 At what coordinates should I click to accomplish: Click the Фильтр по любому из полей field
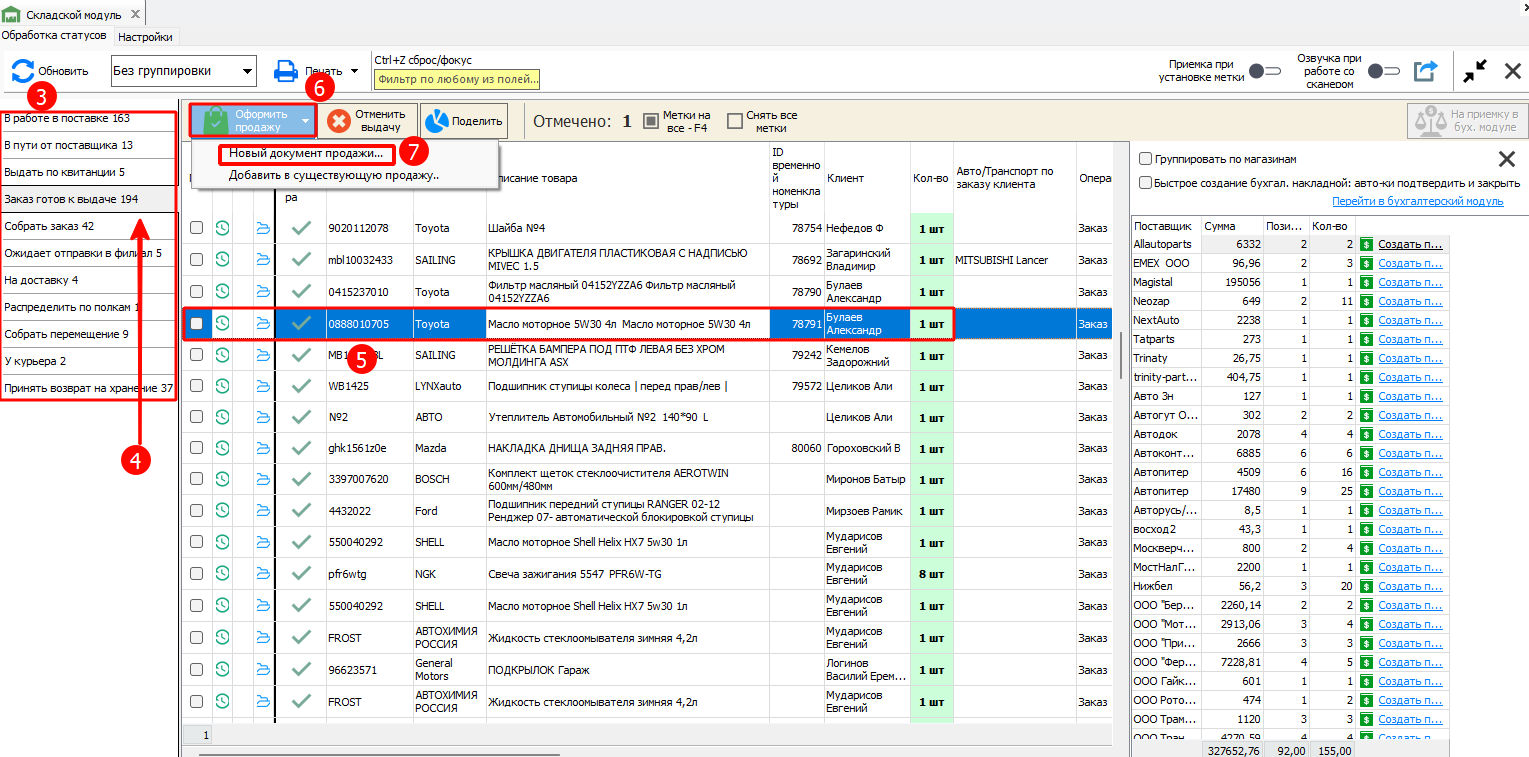click(x=457, y=79)
